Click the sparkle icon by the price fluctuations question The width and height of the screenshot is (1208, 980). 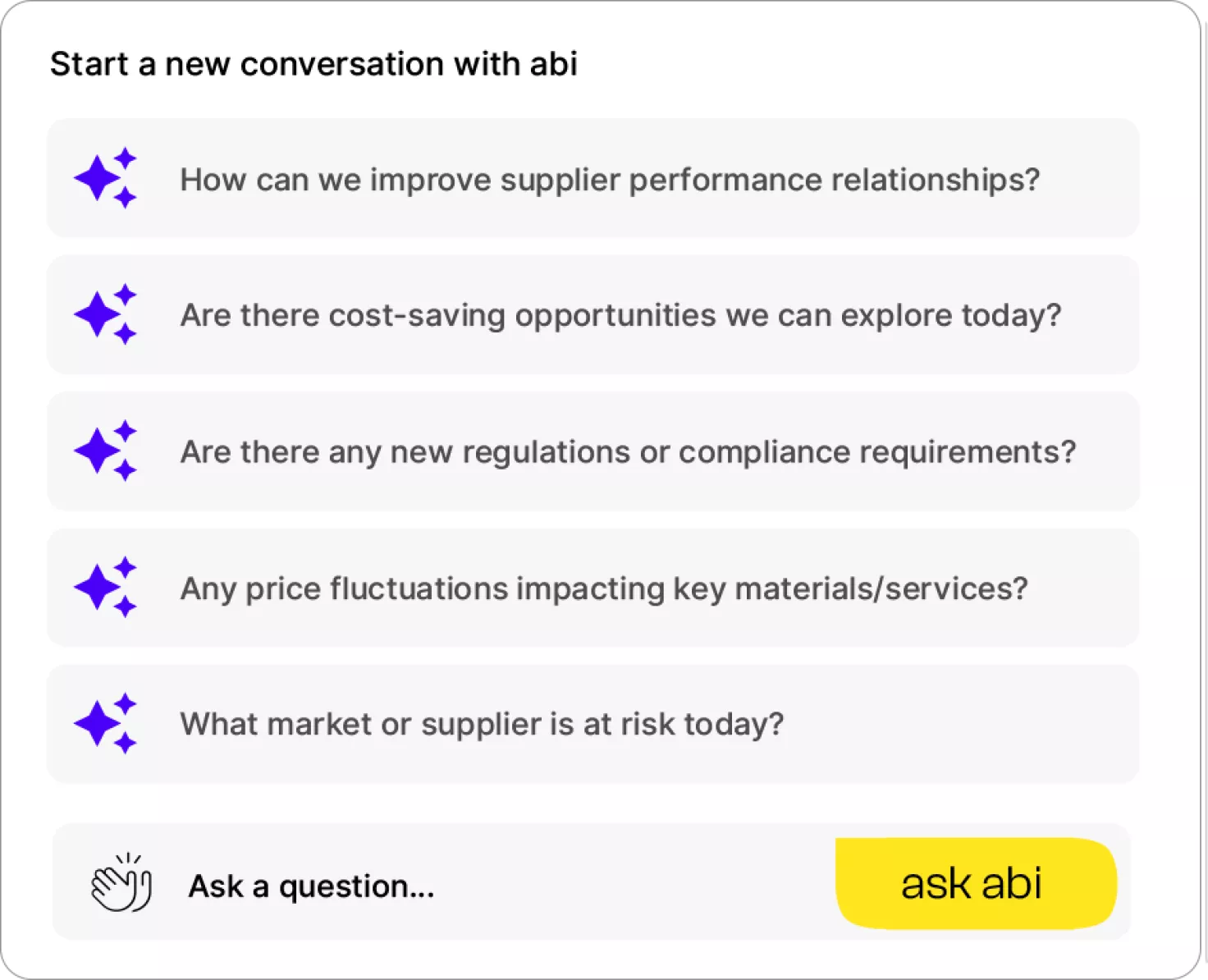coord(104,587)
